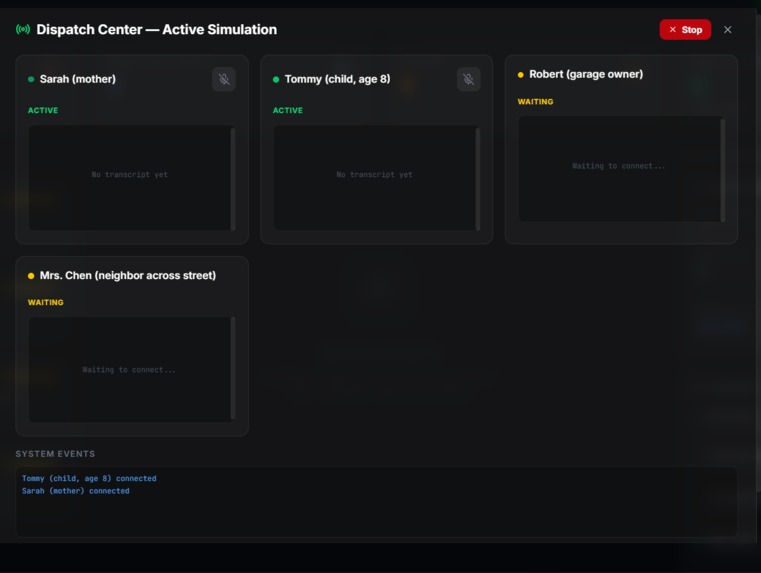Viewport: 761px width, 573px height.
Task: Click 'No transcript yet' in Tommy's panel
Action: 374,175
